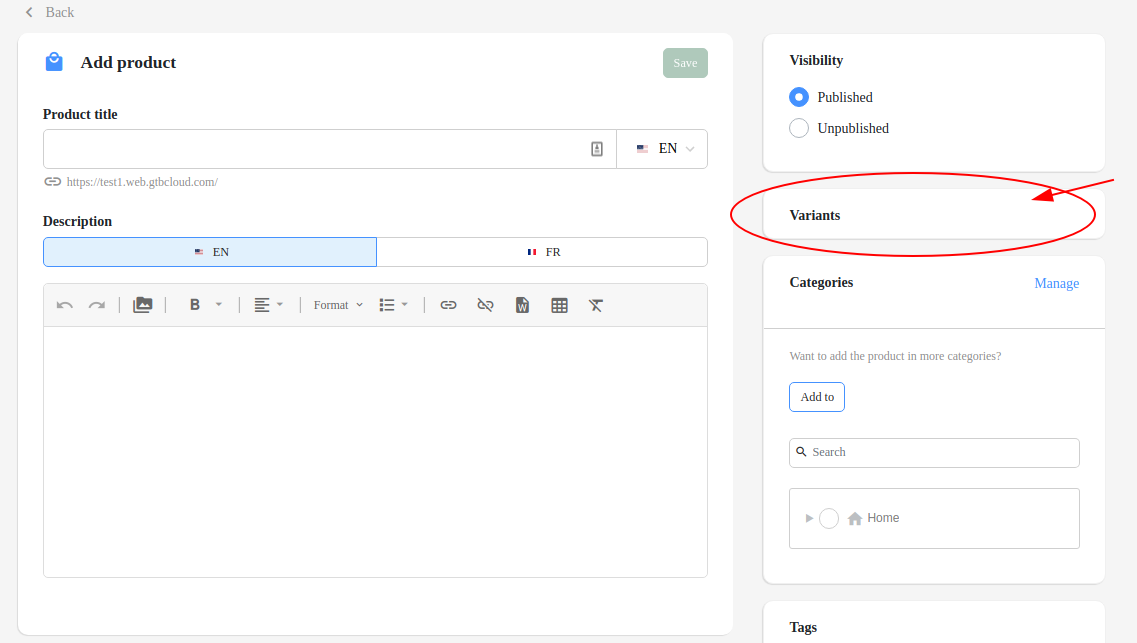
Task: Select the Unpublished radio button
Action: point(799,128)
